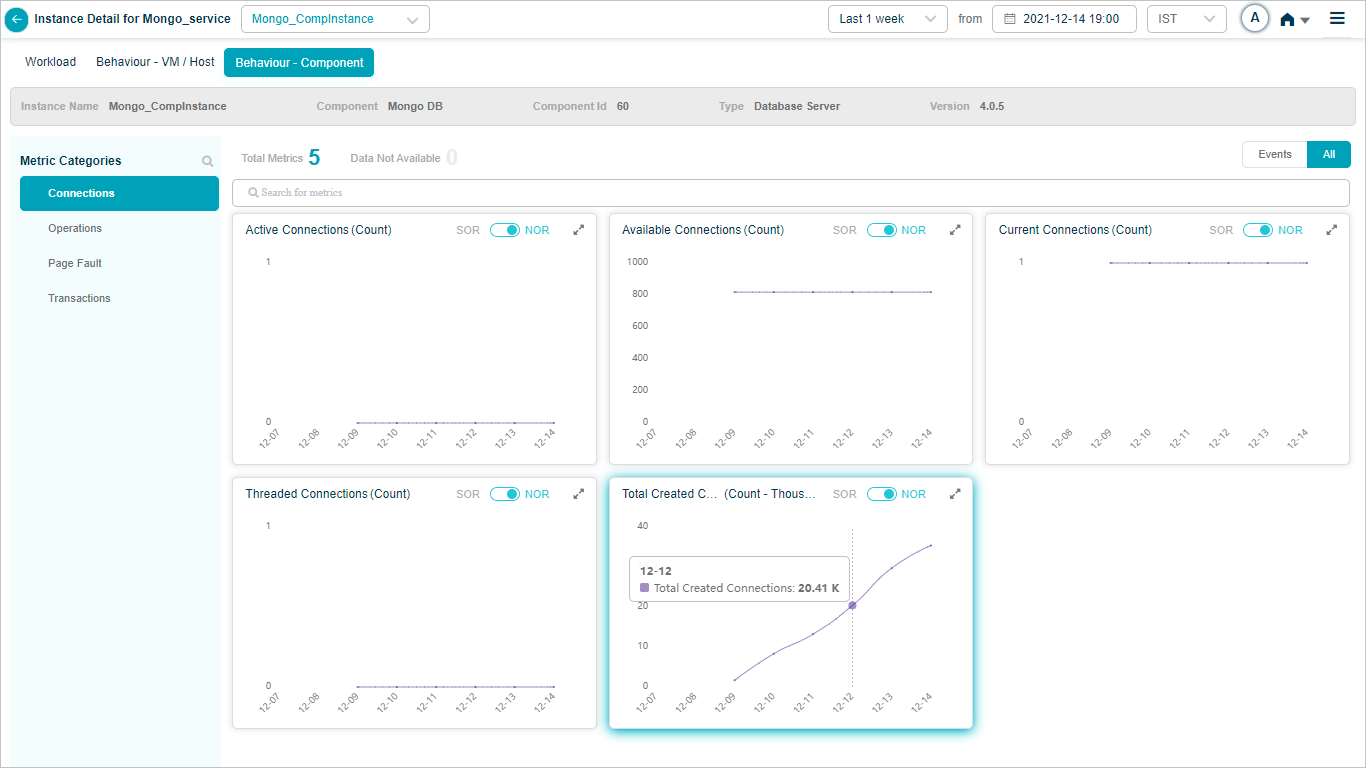The width and height of the screenshot is (1366, 768).
Task: Toggle SOR/NOR switch on Total Created Connections
Action: (x=881, y=494)
